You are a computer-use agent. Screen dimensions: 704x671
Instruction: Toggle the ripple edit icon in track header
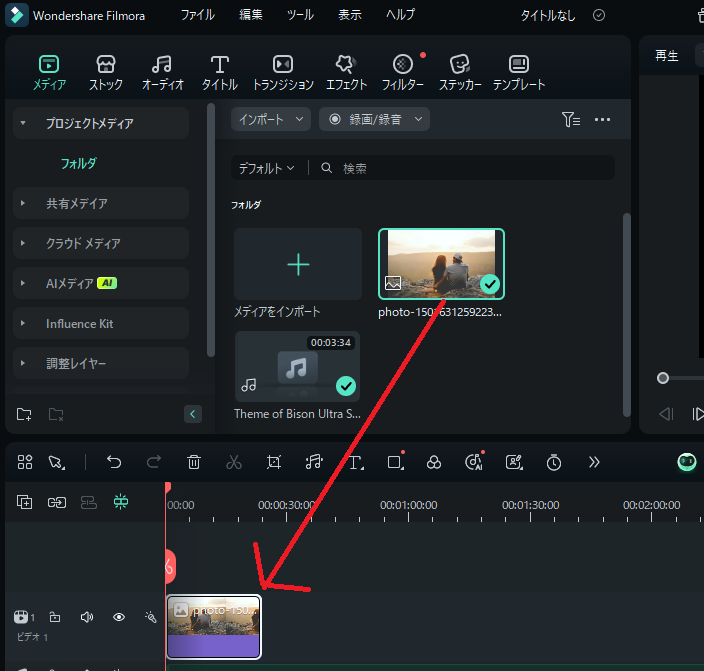coord(88,502)
